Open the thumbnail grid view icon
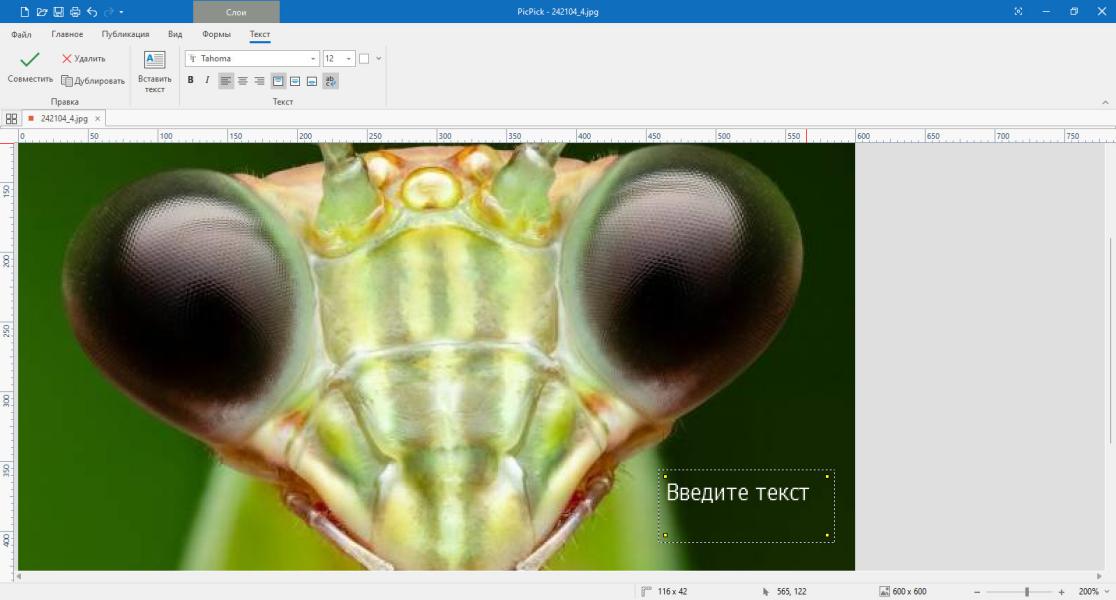Screen dimensions: 1116x600 [x=11, y=119]
